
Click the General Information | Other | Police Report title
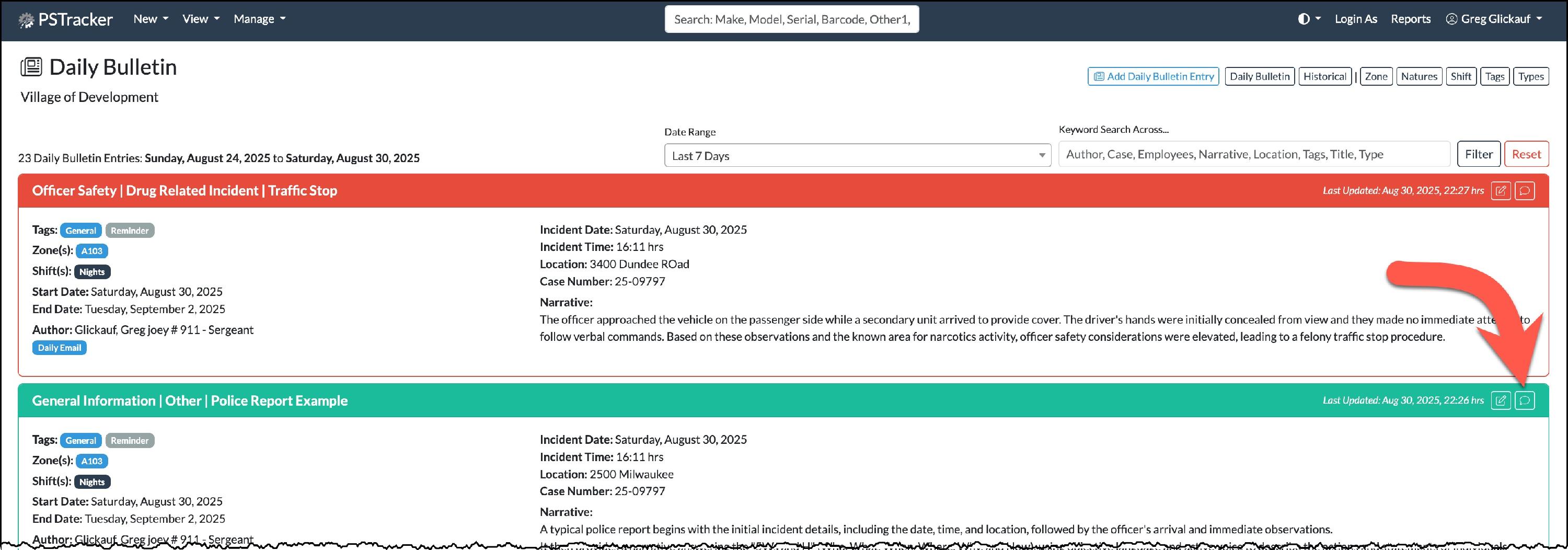tap(190, 401)
